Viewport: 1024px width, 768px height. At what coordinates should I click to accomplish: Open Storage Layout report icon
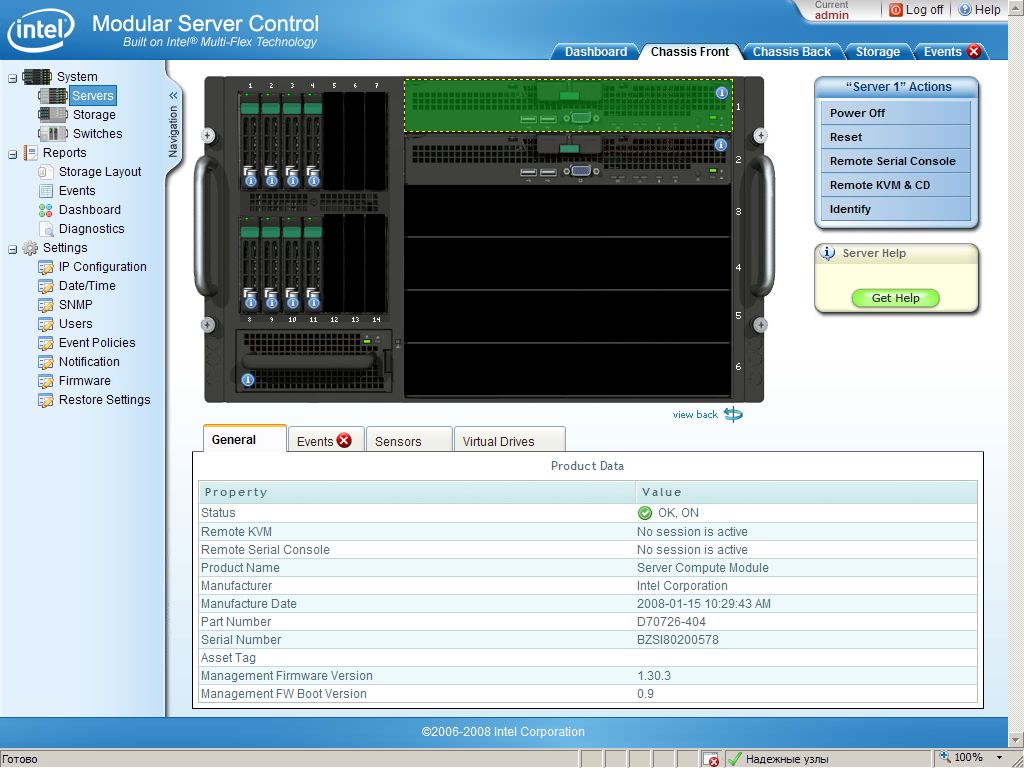click(46, 172)
